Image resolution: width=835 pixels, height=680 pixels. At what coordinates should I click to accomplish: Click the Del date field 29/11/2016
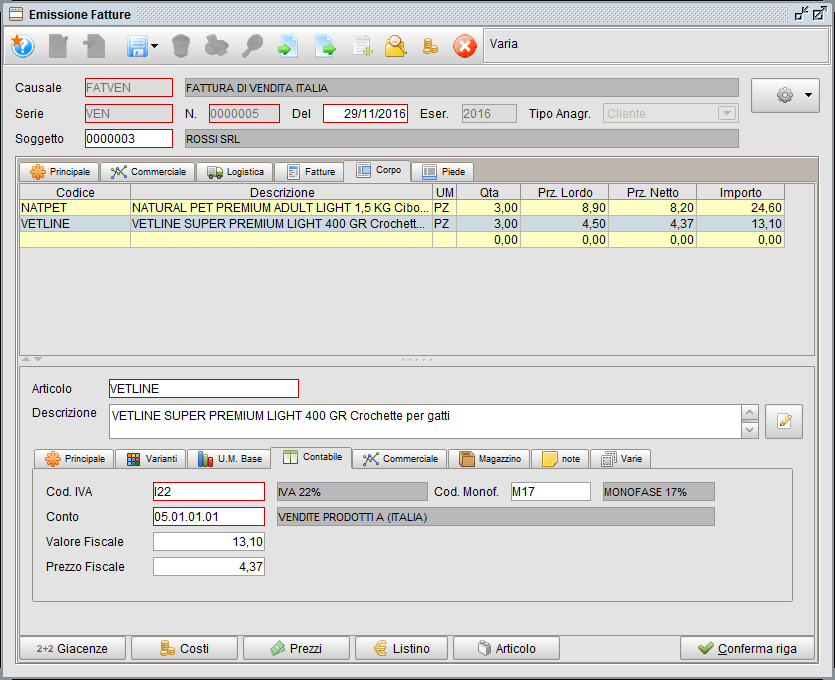click(x=365, y=113)
